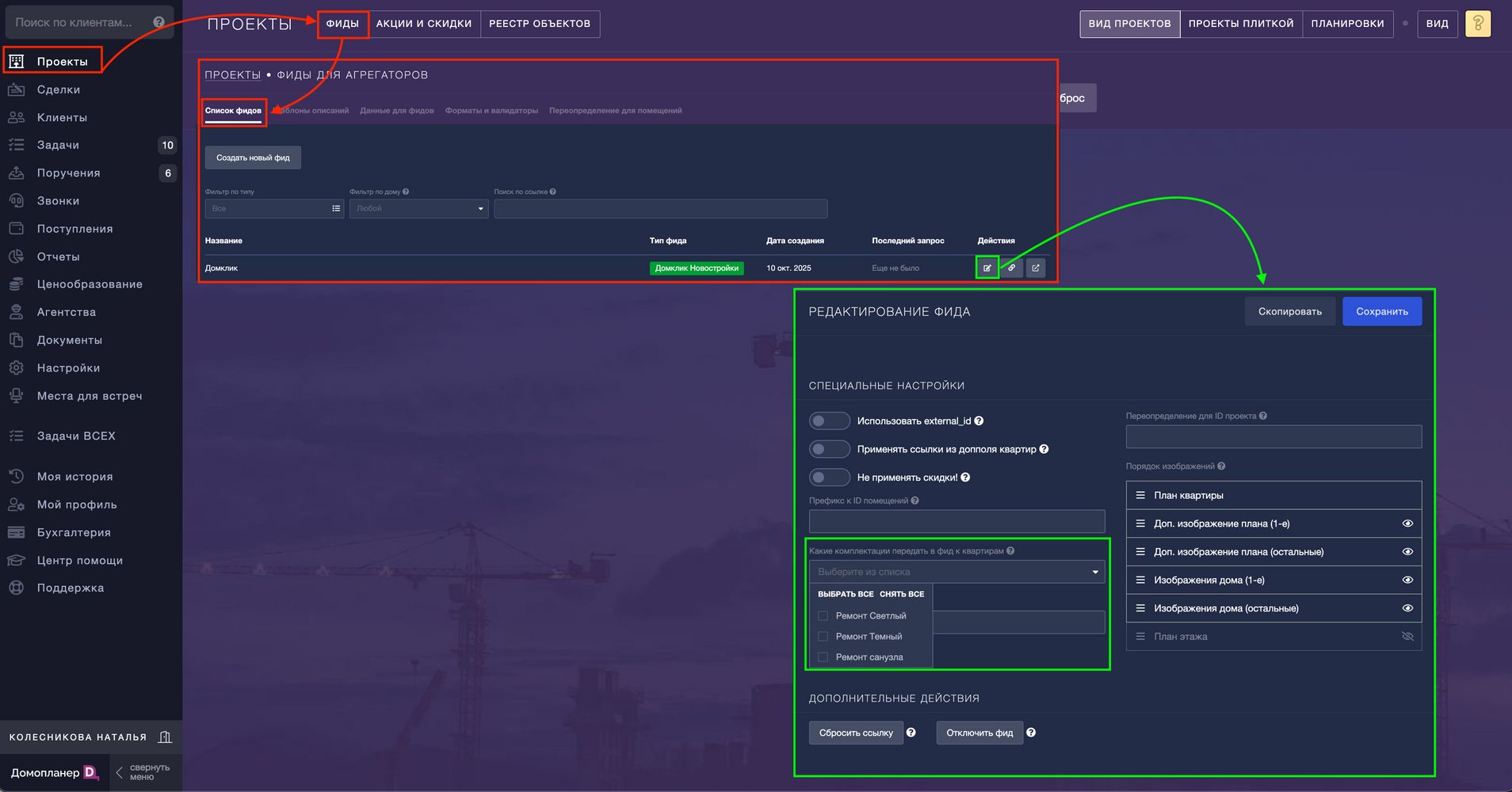1512x792 pixels.
Task: Click the help icon beside Сбросить ссылку
Action: point(911,733)
